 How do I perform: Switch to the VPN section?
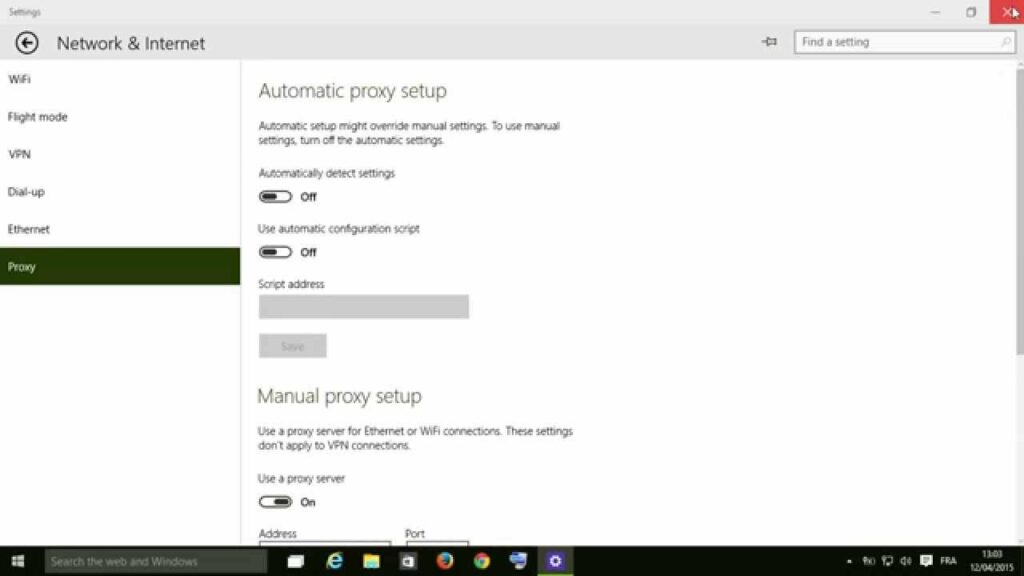pos(21,154)
